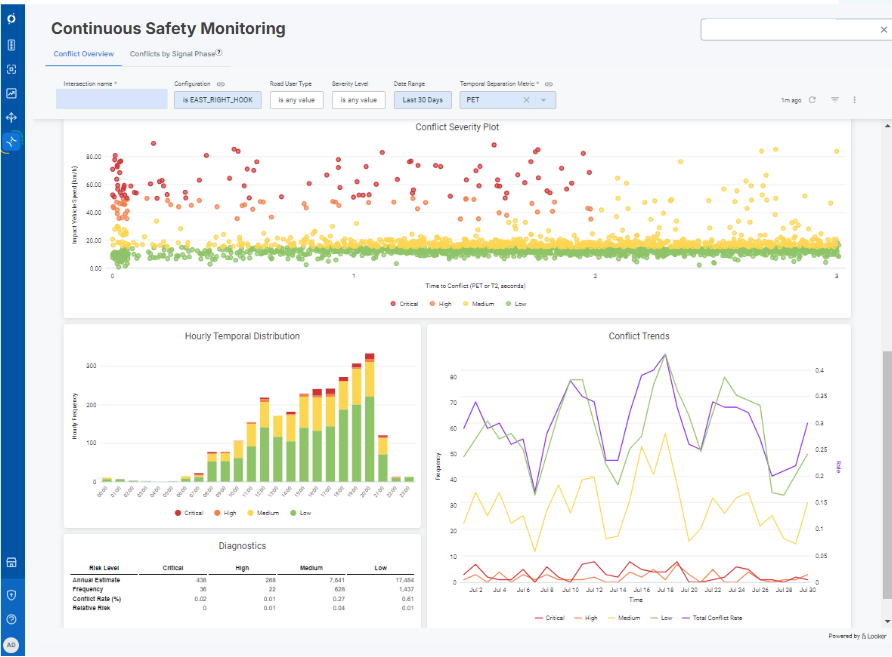892x657 pixels.
Task: Open the Road User Type filter
Action: point(296,100)
